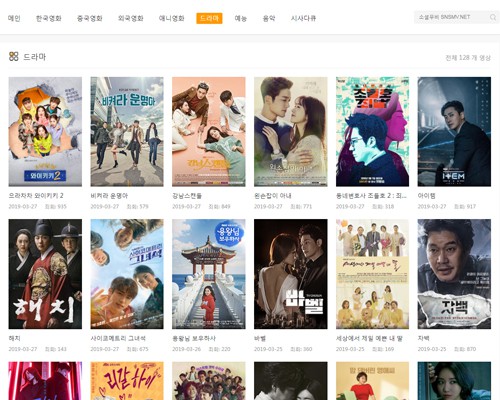Open the 와이키키 2 poster thumbnail

[45, 132]
